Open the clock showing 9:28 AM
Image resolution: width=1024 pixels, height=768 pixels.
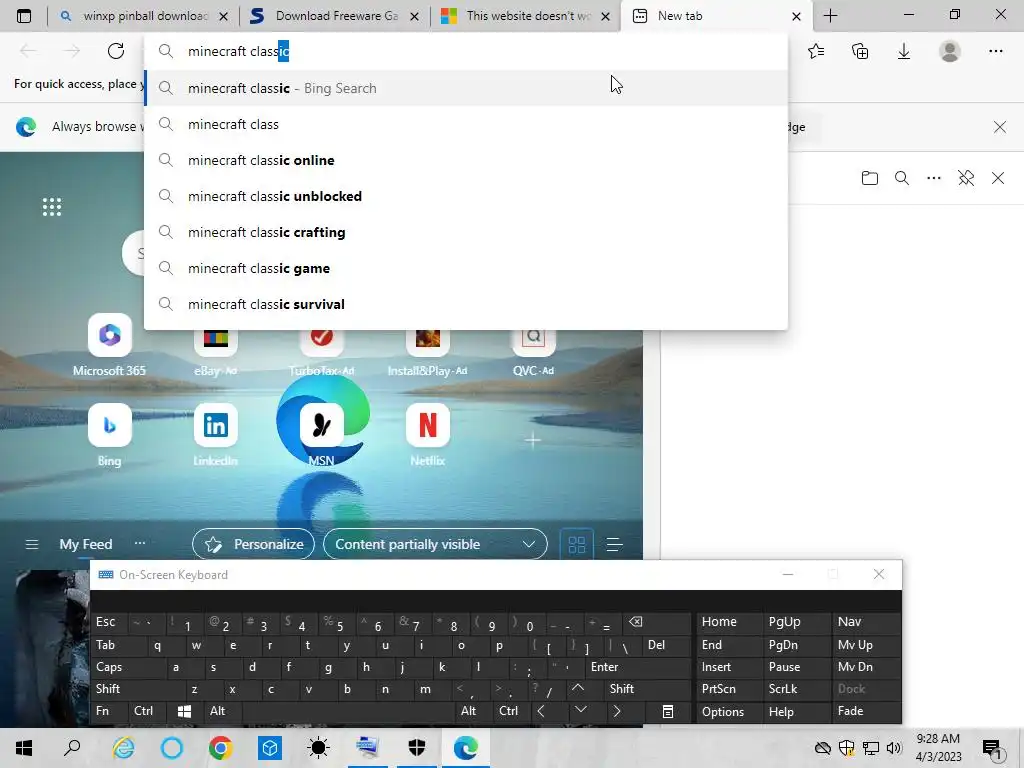938,748
